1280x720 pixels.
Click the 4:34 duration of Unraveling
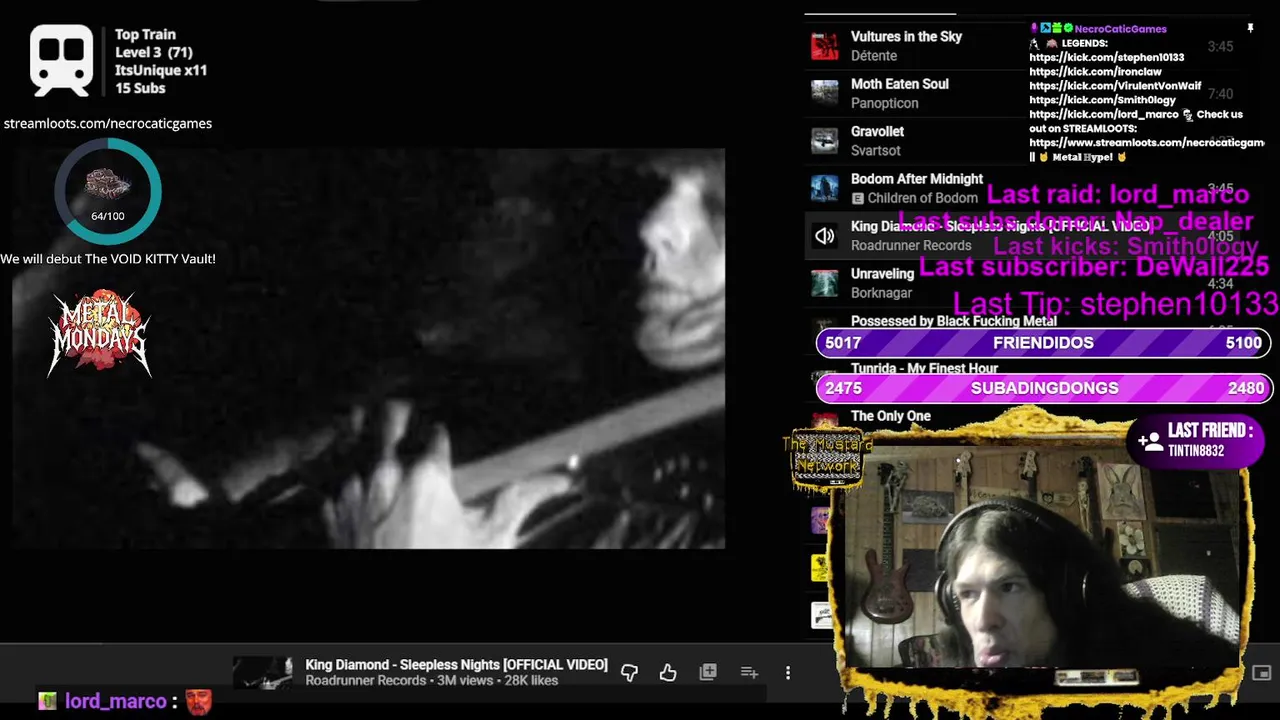tap(1220, 284)
